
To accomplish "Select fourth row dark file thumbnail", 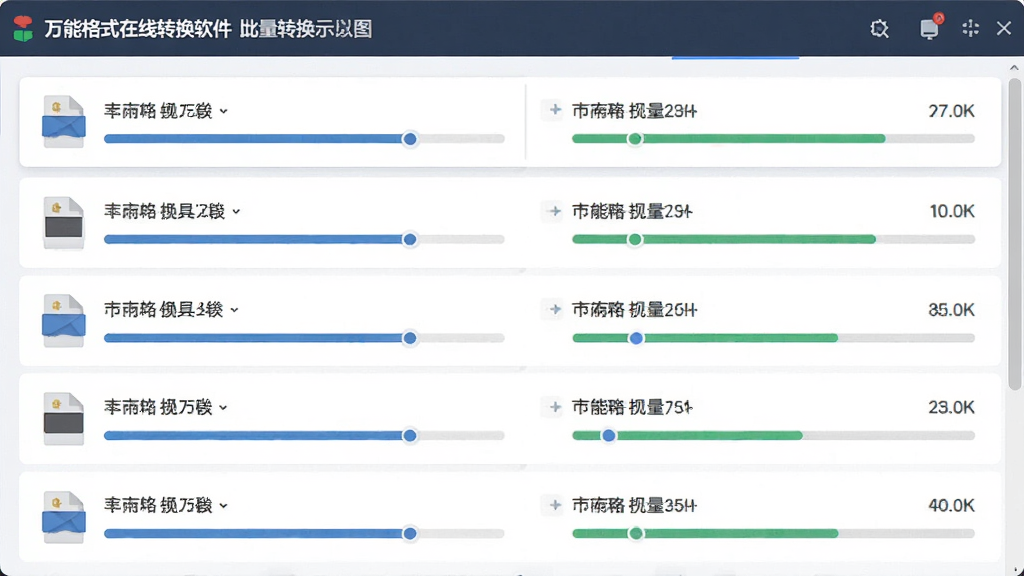I will point(63,419).
